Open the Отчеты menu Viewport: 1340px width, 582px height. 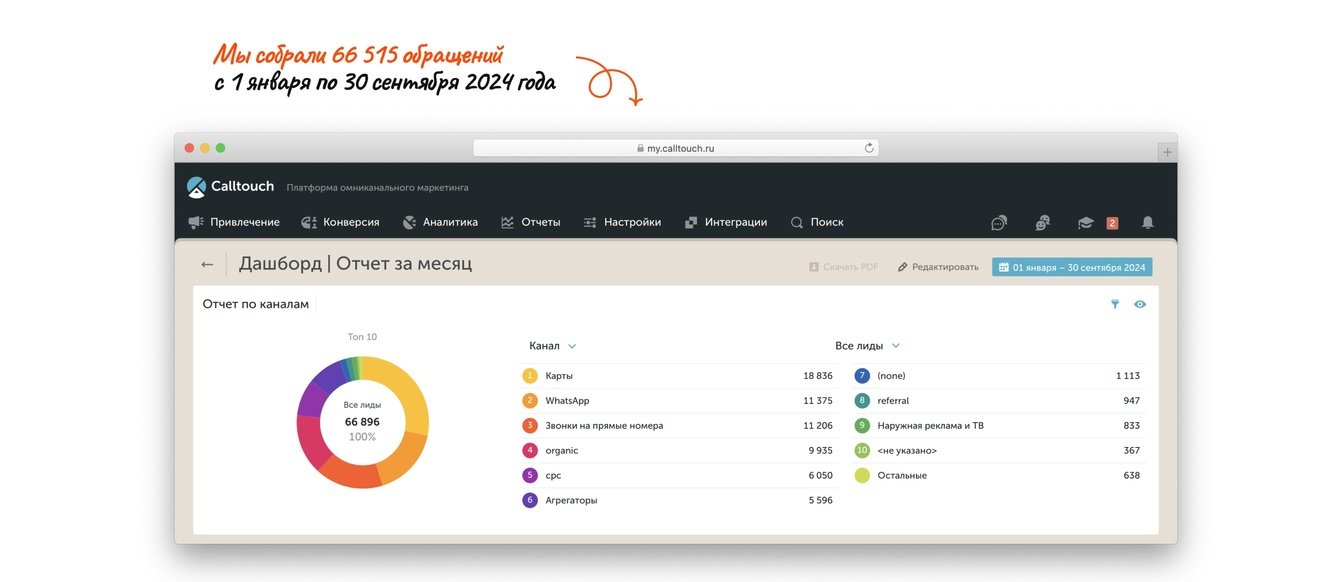[530, 222]
